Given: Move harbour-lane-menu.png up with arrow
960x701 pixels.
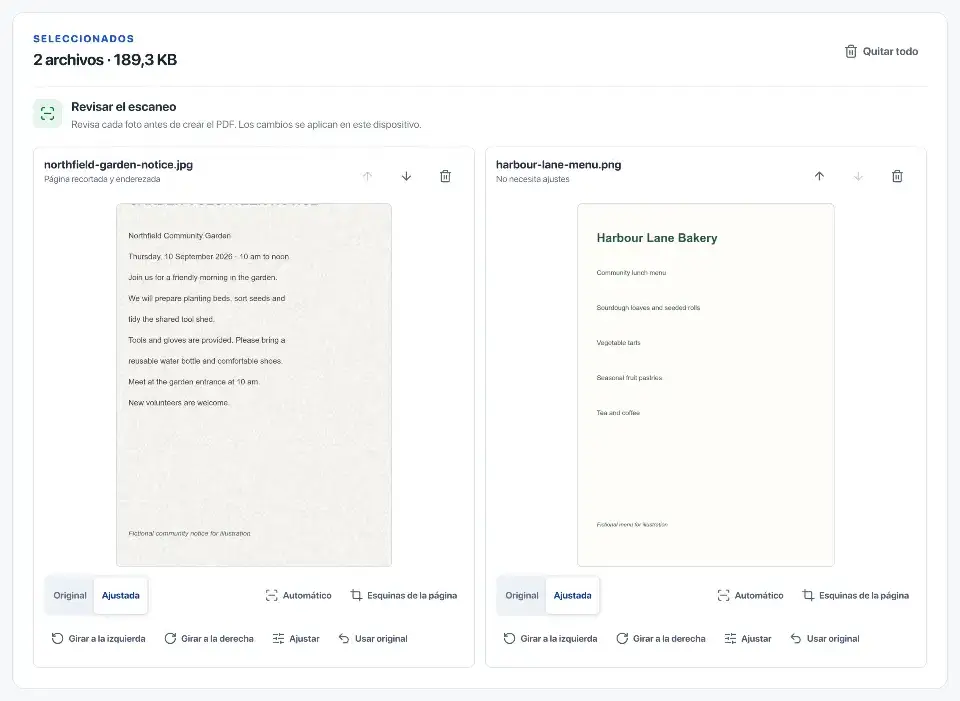Looking at the screenshot, I should pos(819,176).
